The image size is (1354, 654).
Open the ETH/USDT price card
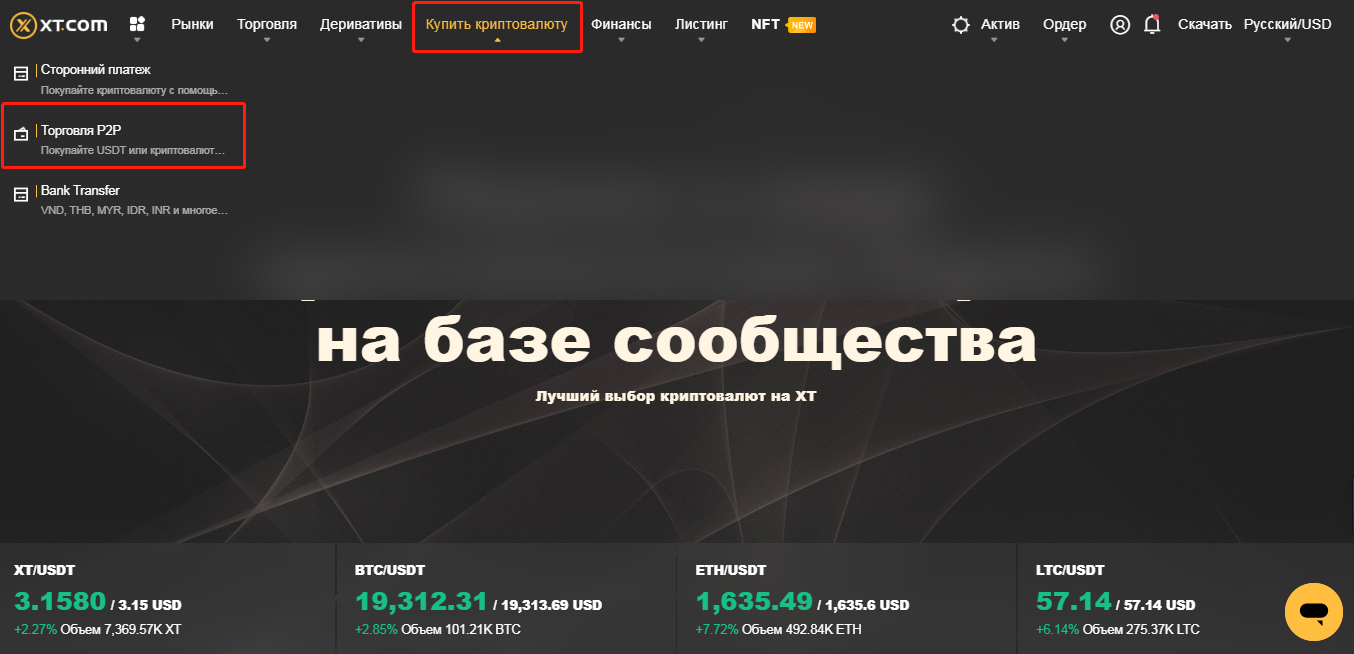pyautogui.click(x=846, y=599)
